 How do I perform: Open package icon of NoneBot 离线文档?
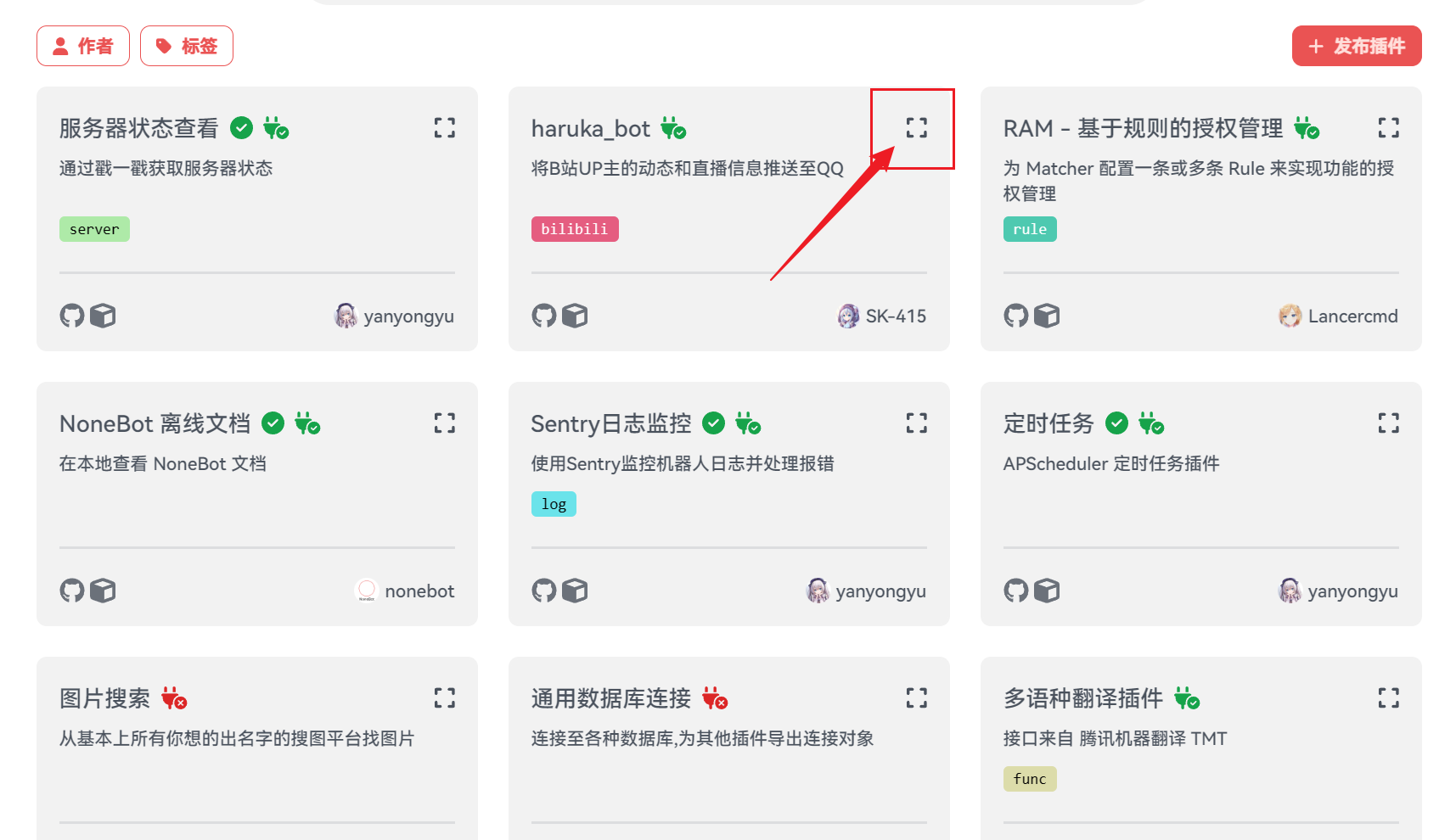point(103,591)
